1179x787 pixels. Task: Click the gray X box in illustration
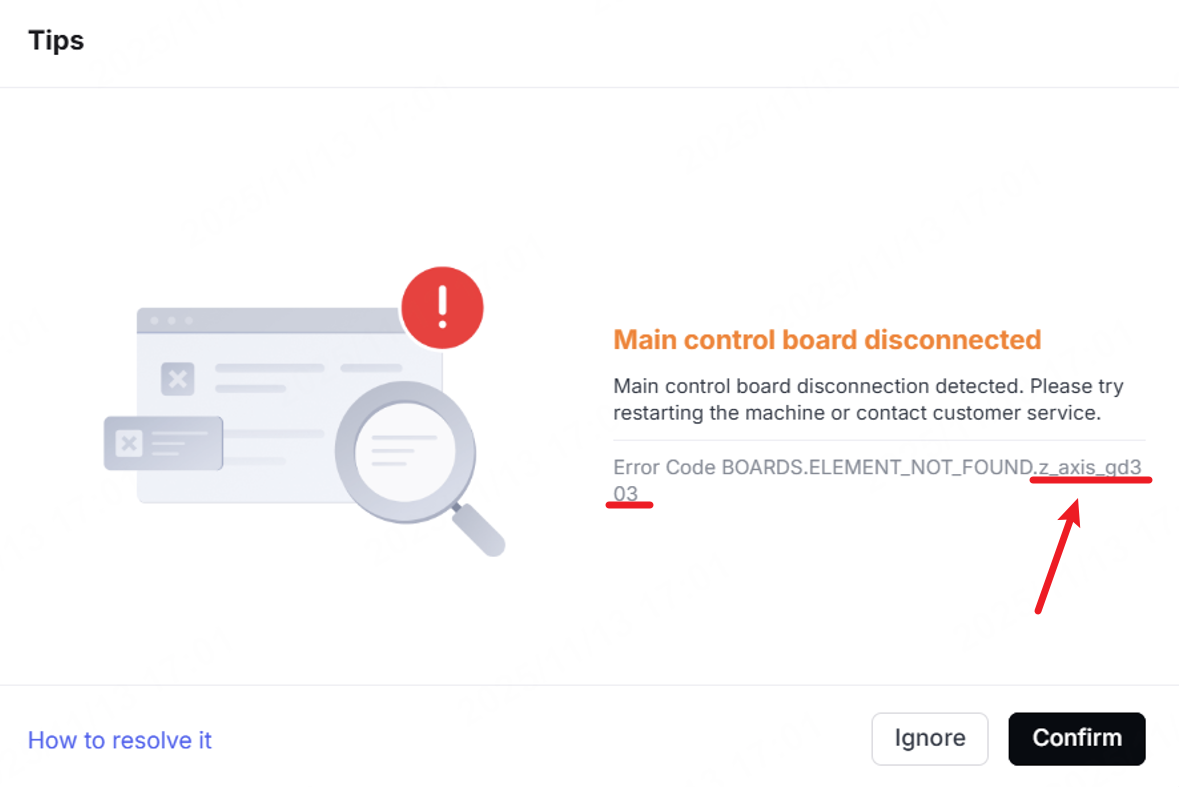coord(177,379)
